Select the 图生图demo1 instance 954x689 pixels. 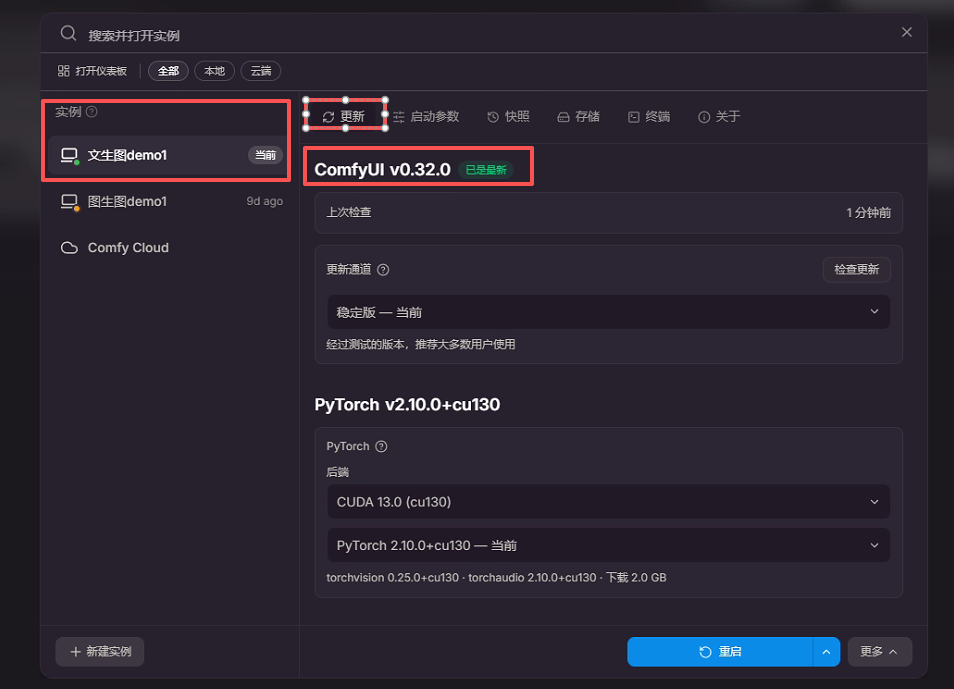point(166,201)
